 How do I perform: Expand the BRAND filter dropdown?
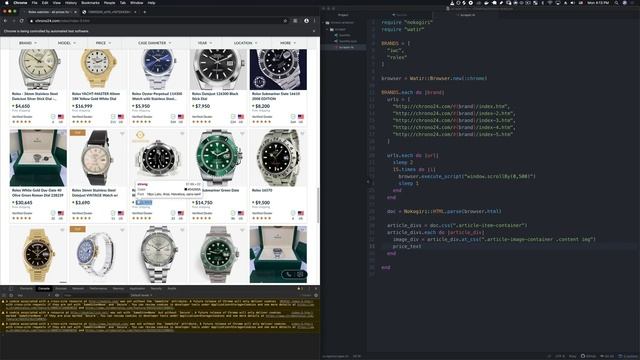[28, 43]
